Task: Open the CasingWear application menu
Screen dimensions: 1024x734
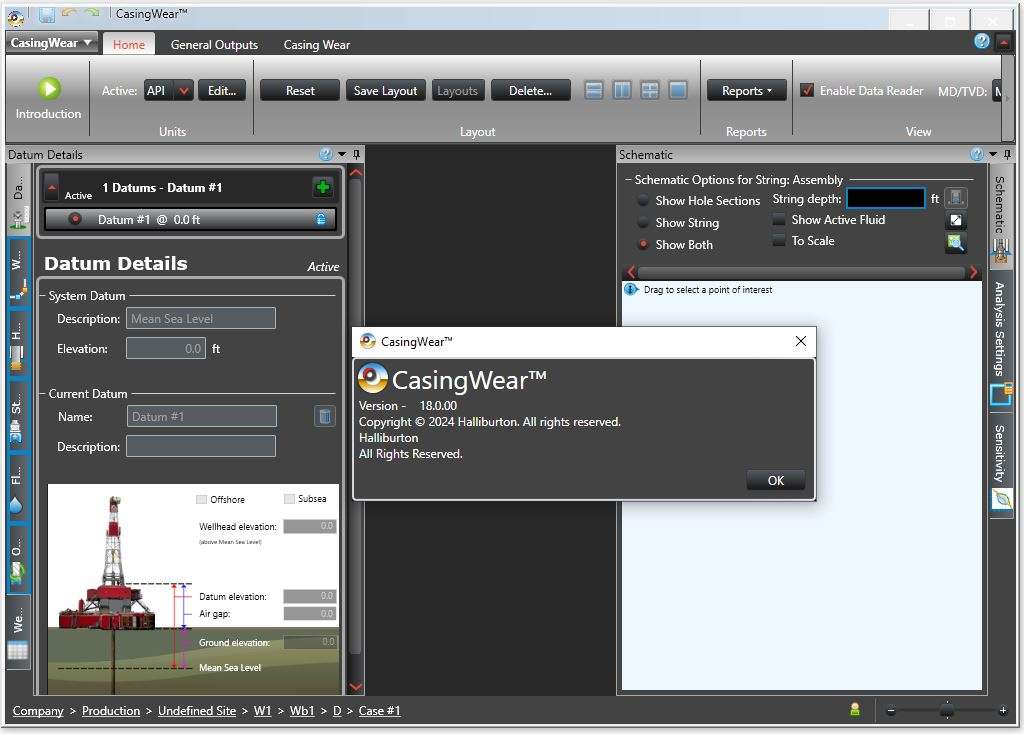Action: click(x=53, y=43)
